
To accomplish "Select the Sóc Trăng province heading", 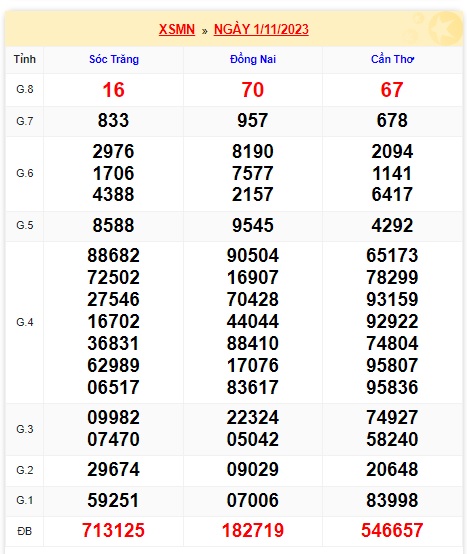I will (114, 59).
